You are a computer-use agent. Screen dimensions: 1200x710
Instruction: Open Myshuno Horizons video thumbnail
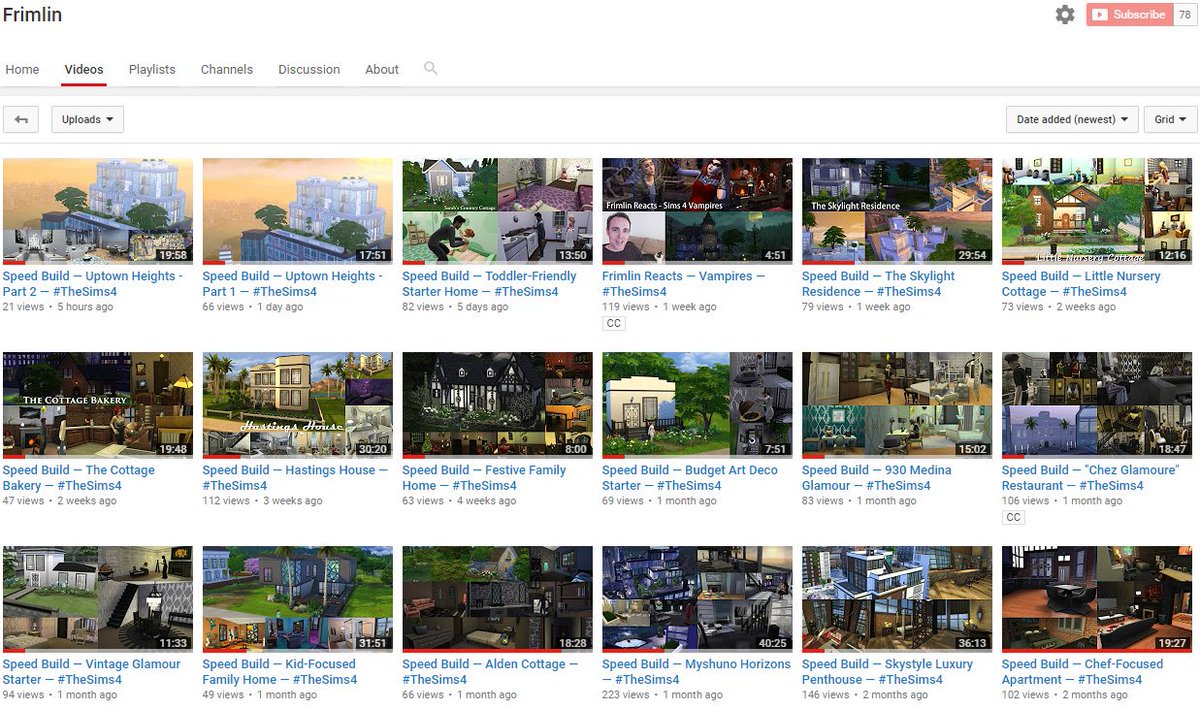tap(697, 599)
